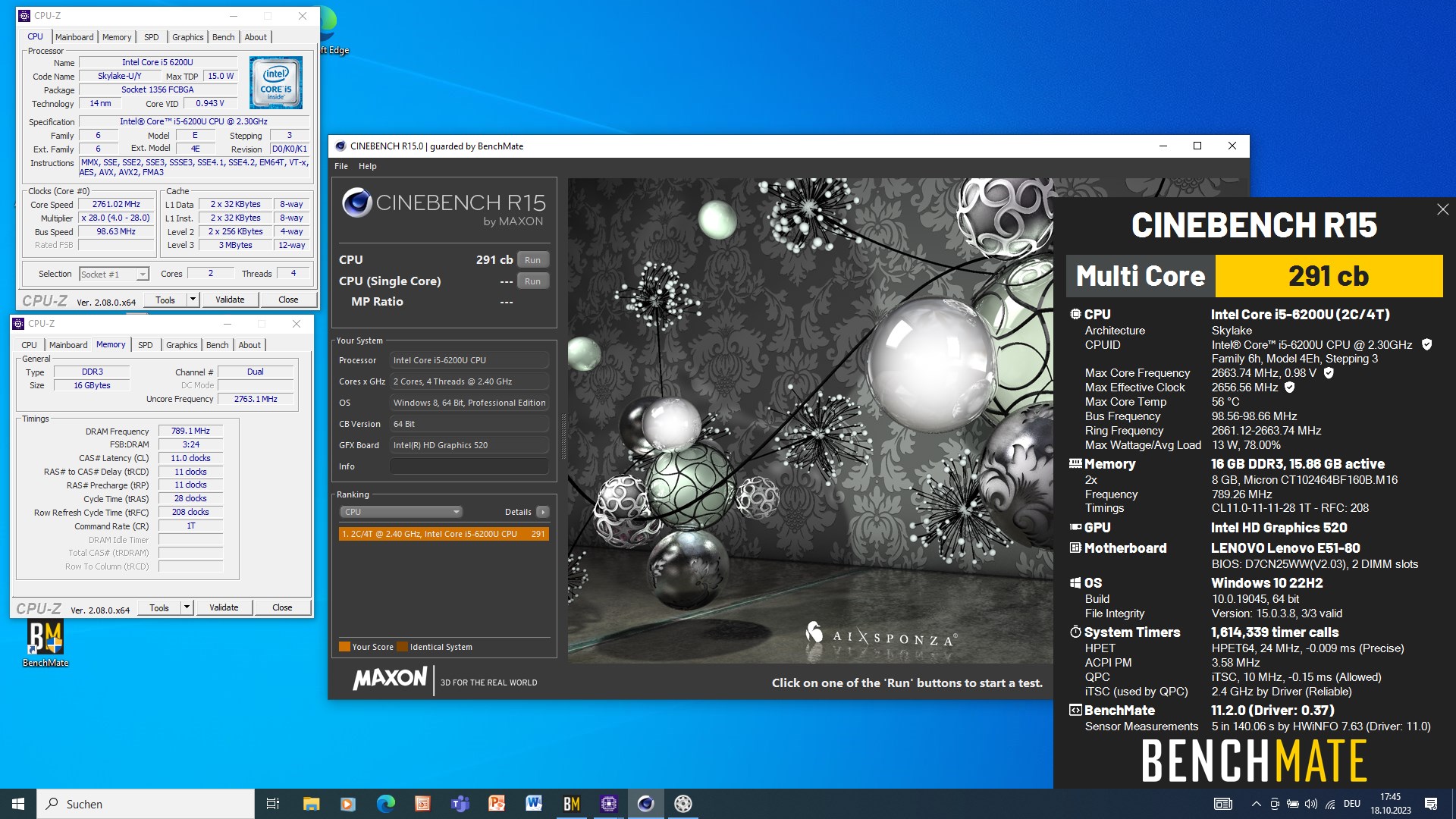The image size is (1456, 819).
Task: Open the BenchMate desktop shortcut
Action: [45, 643]
